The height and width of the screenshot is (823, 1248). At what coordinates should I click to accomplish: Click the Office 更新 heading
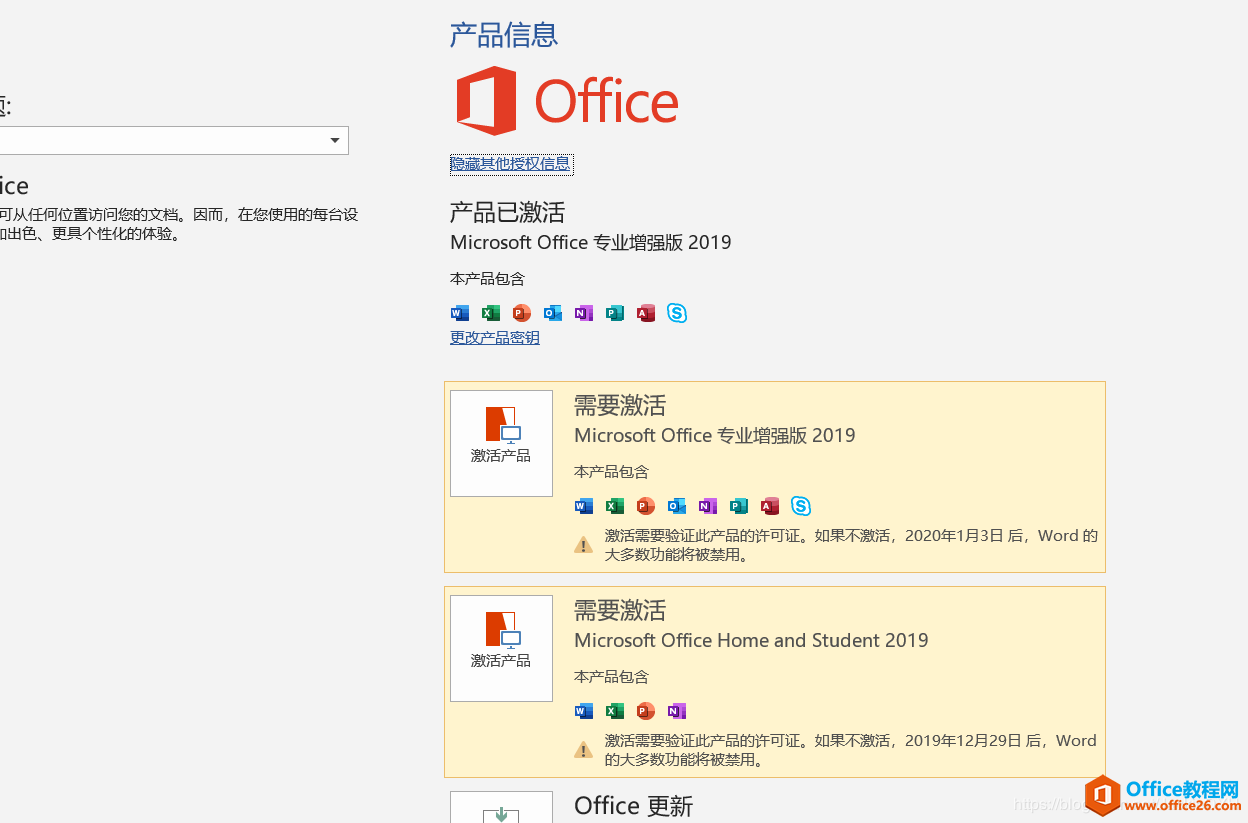pyautogui.click(x=634, y=806)
